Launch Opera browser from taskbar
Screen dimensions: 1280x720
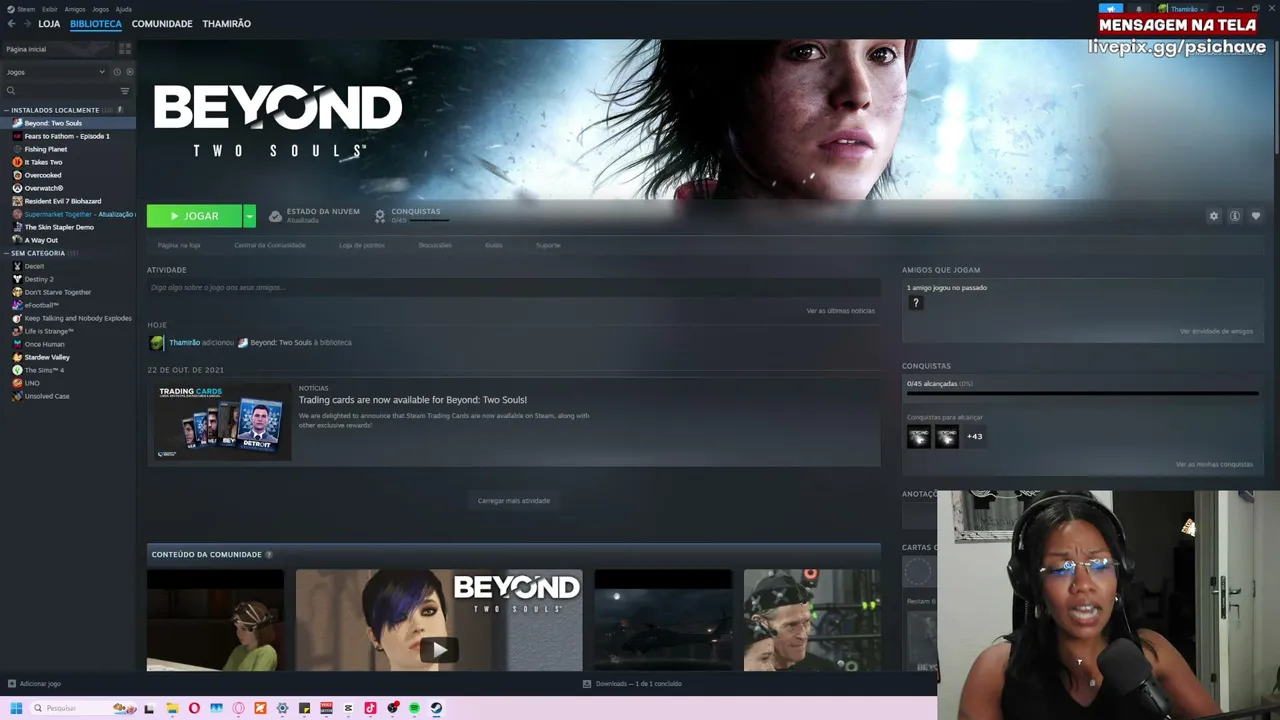click(194, 708)
